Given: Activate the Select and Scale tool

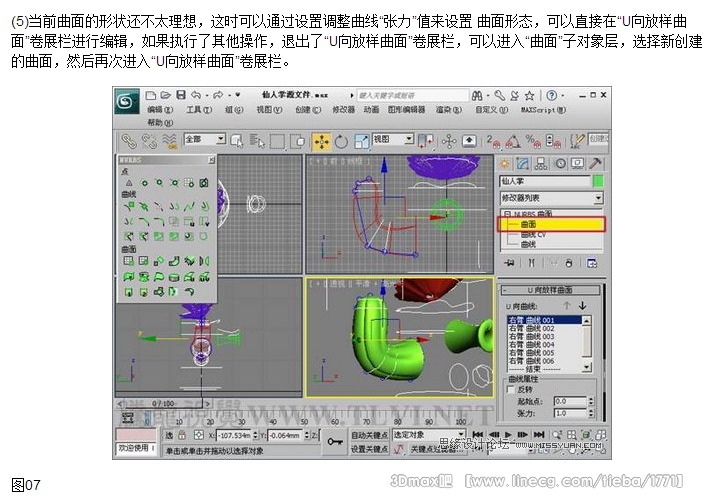Looking at the screenshot, I should [361, 142].
